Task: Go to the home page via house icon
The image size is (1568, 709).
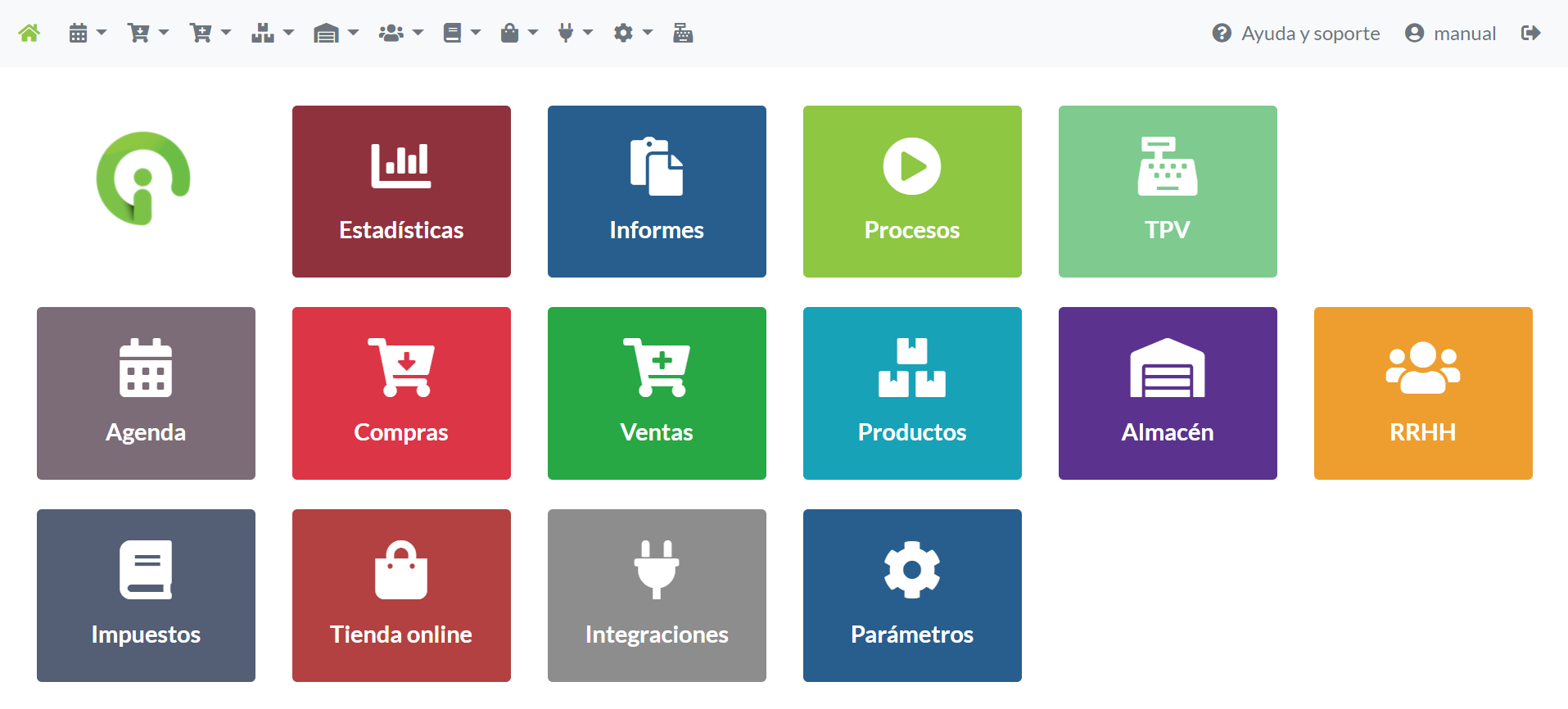Action: [29, 33]
